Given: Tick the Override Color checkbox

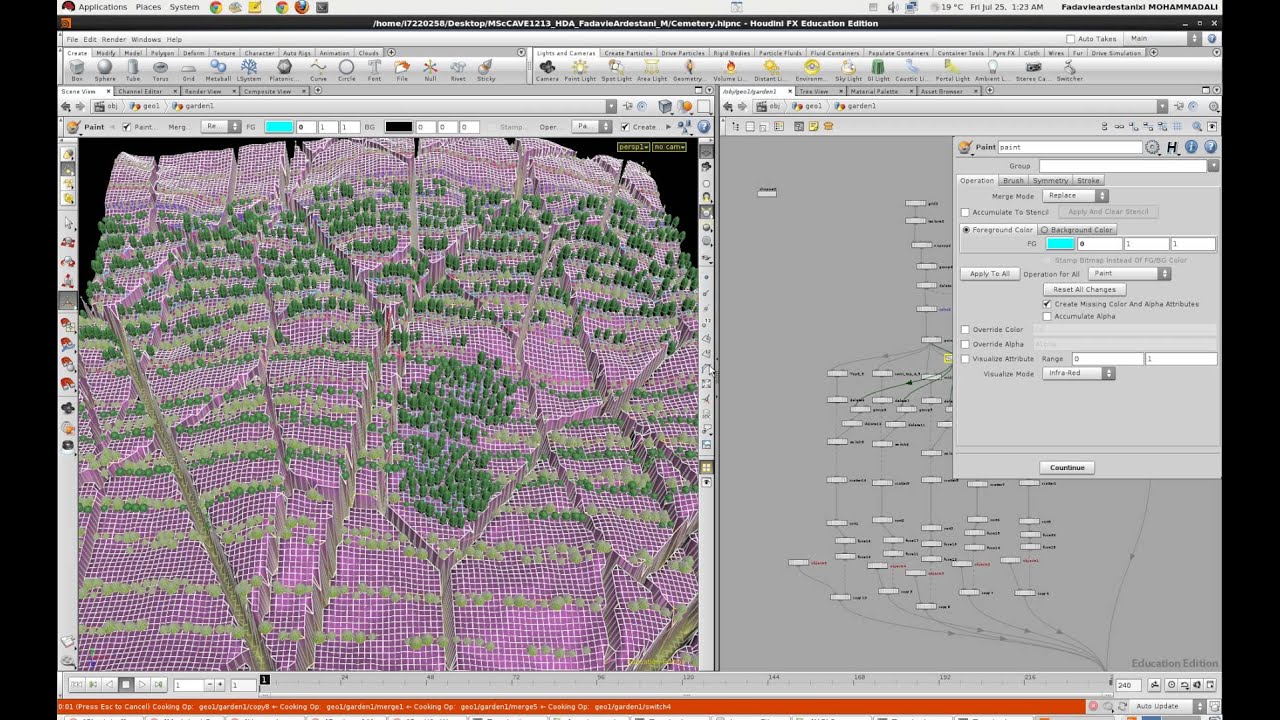Looking at the screenshot, I should 965,330.
